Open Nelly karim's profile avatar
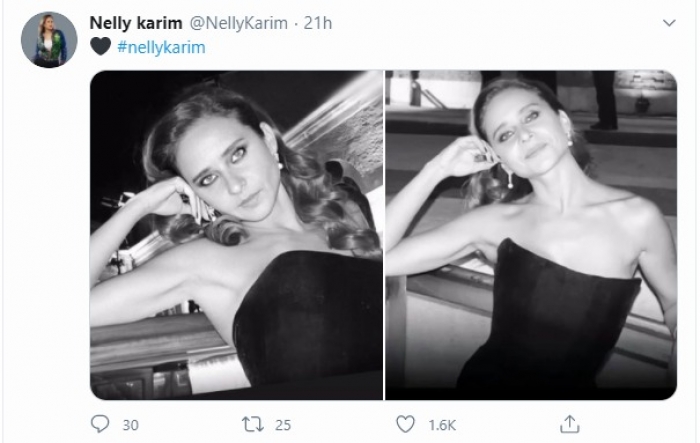The image size is (700, 443). (x=48, y=40)
